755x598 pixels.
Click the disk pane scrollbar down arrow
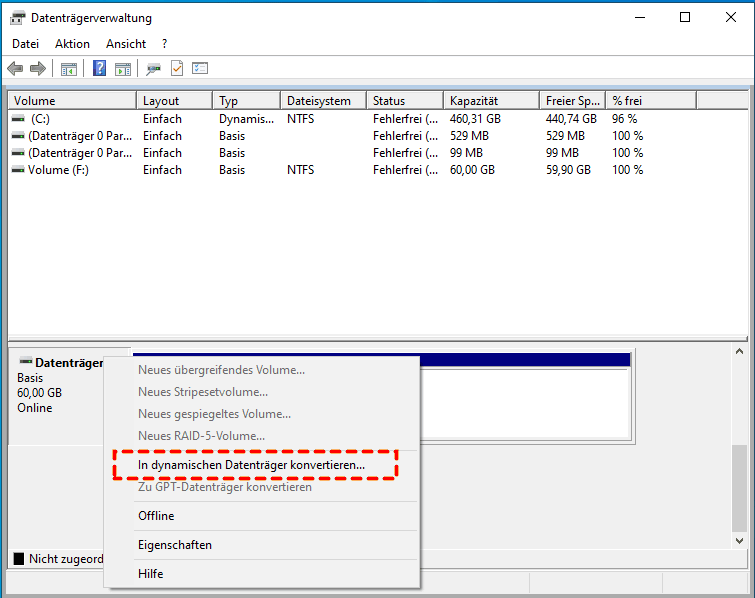coord(739,540)
